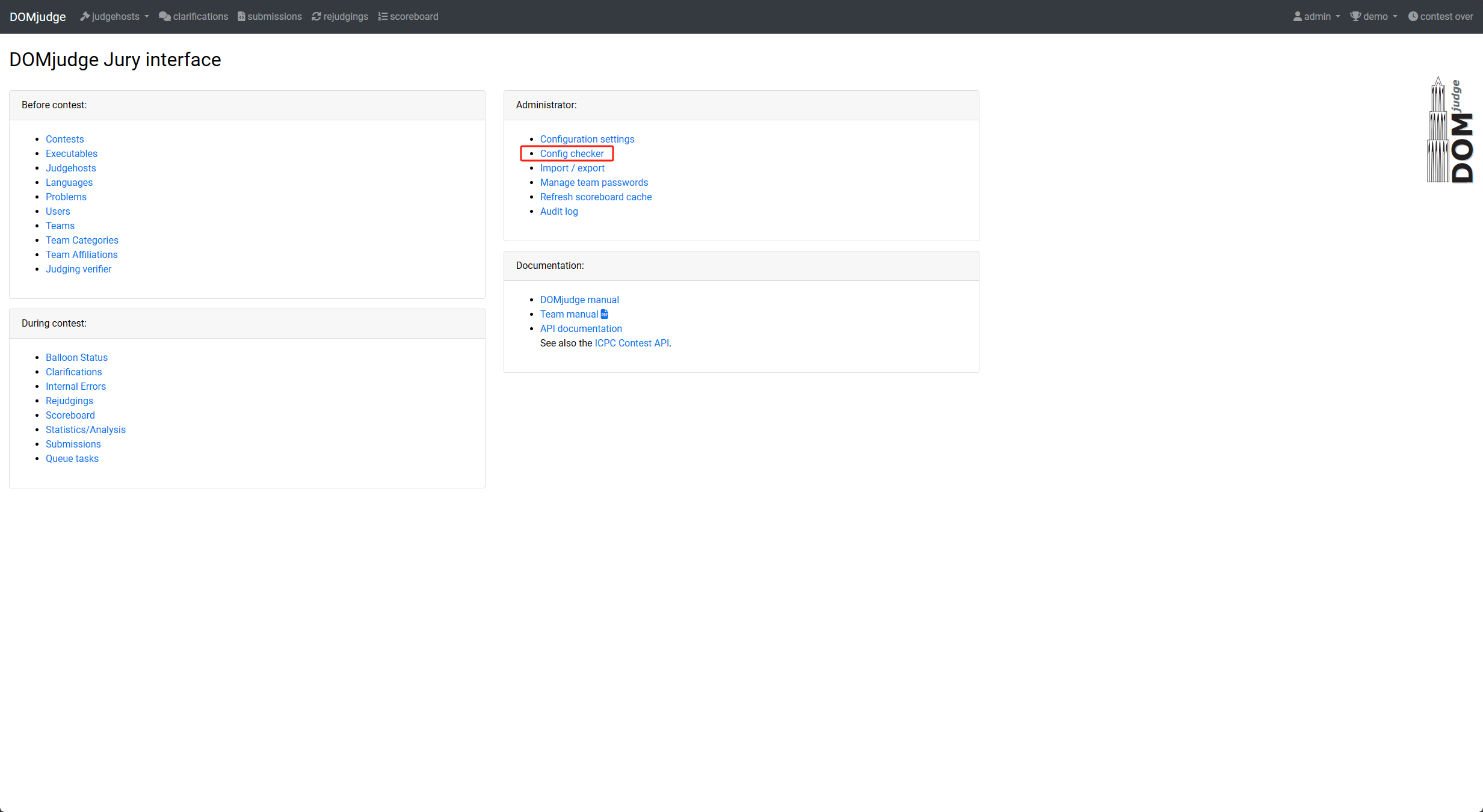
Task: Open the Import / export page
Action: tap(572, 168)
